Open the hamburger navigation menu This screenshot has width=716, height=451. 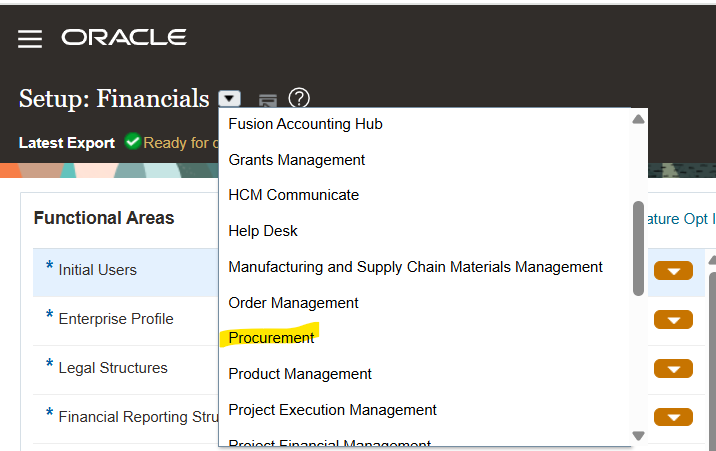click(30, 39)
